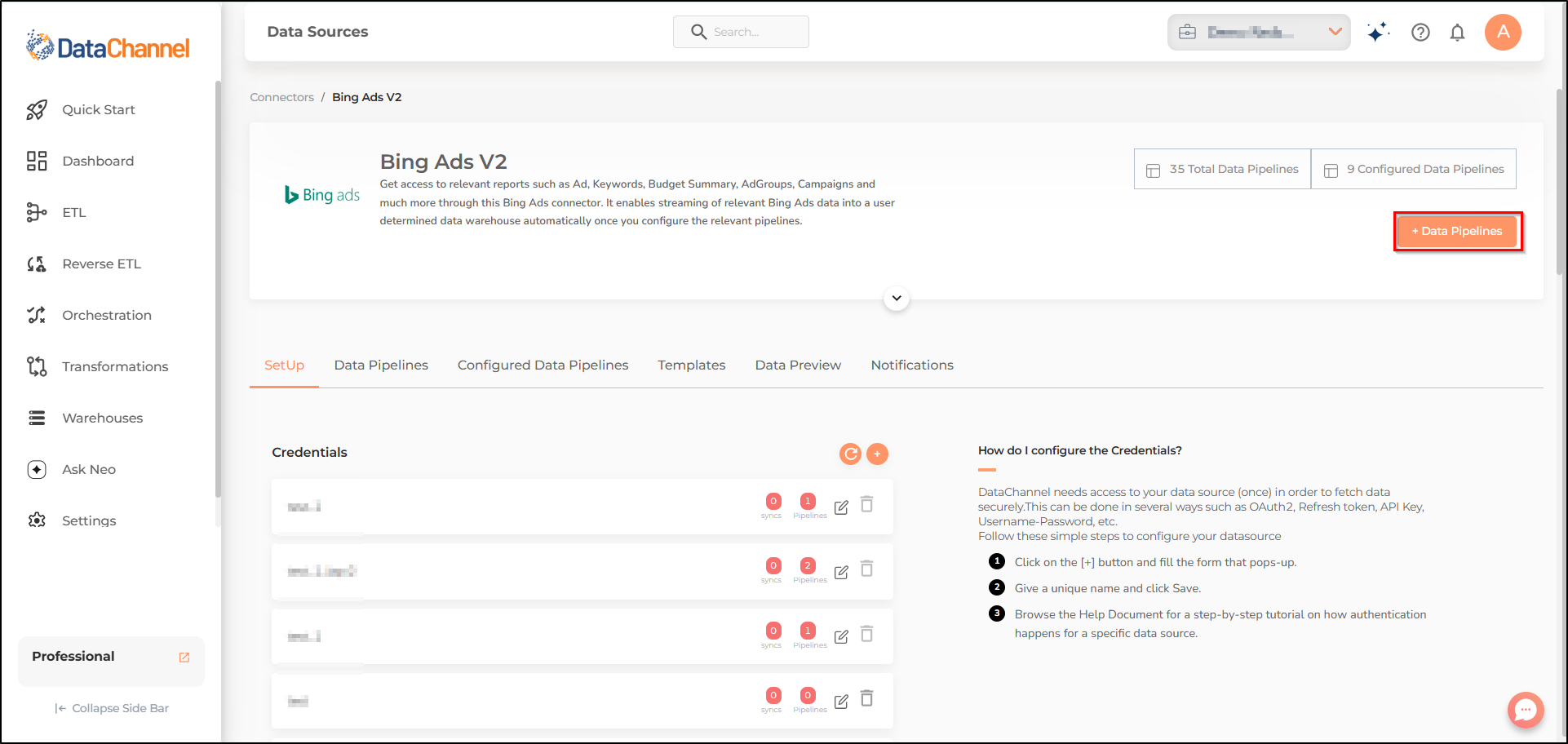Click the "Credentials" heading
Viewport: 1568px width, 744px height.
[x=309, y=453]
